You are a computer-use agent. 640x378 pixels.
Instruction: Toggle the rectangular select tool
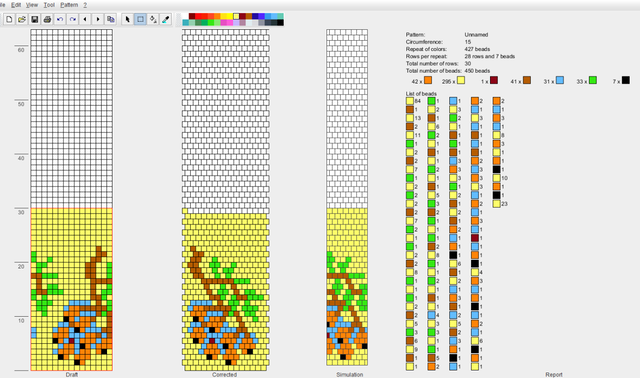pyautogui.click(x=140, y=19)
